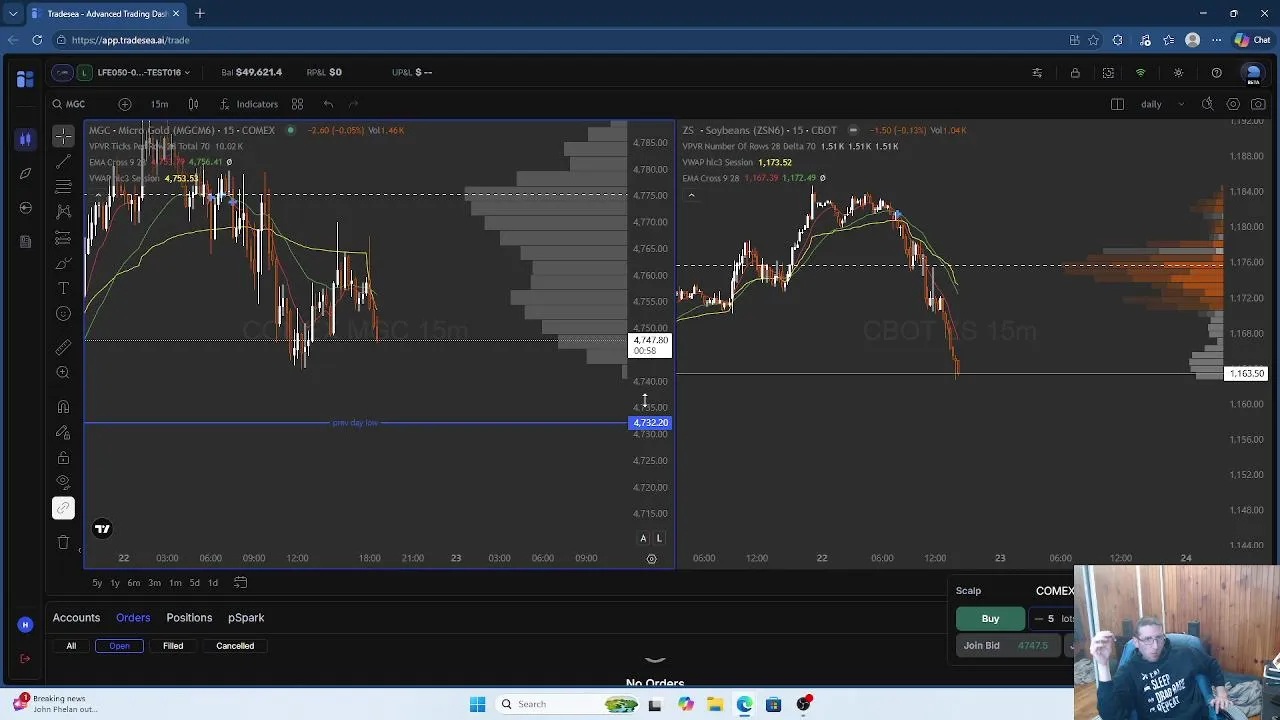The image size is (1280, 720).
Task: Set chart range to 1d
Action: coord(212,583)
